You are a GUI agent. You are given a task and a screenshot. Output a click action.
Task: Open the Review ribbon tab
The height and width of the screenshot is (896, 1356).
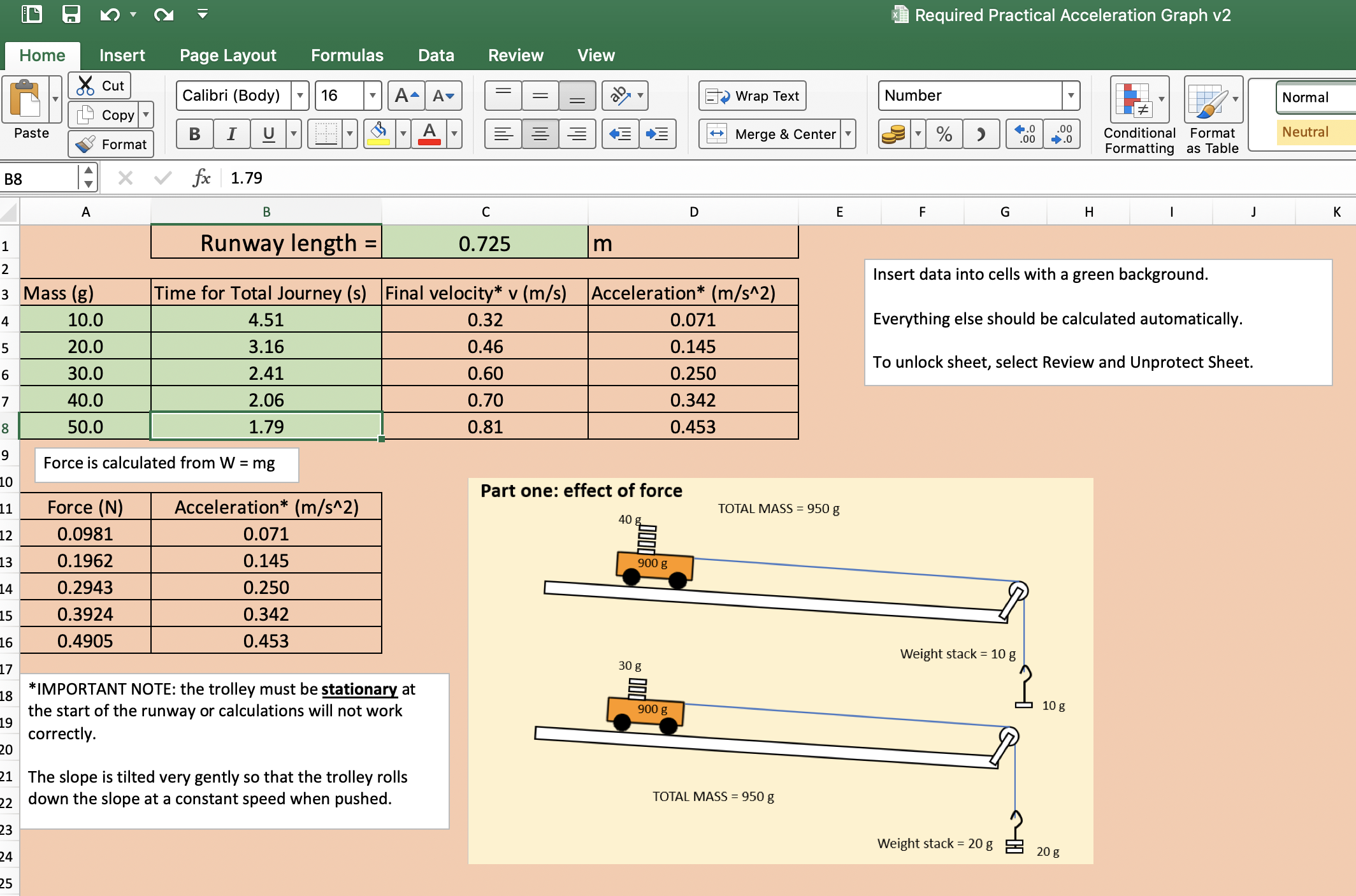pyautogui.click(x=515, y=55)
